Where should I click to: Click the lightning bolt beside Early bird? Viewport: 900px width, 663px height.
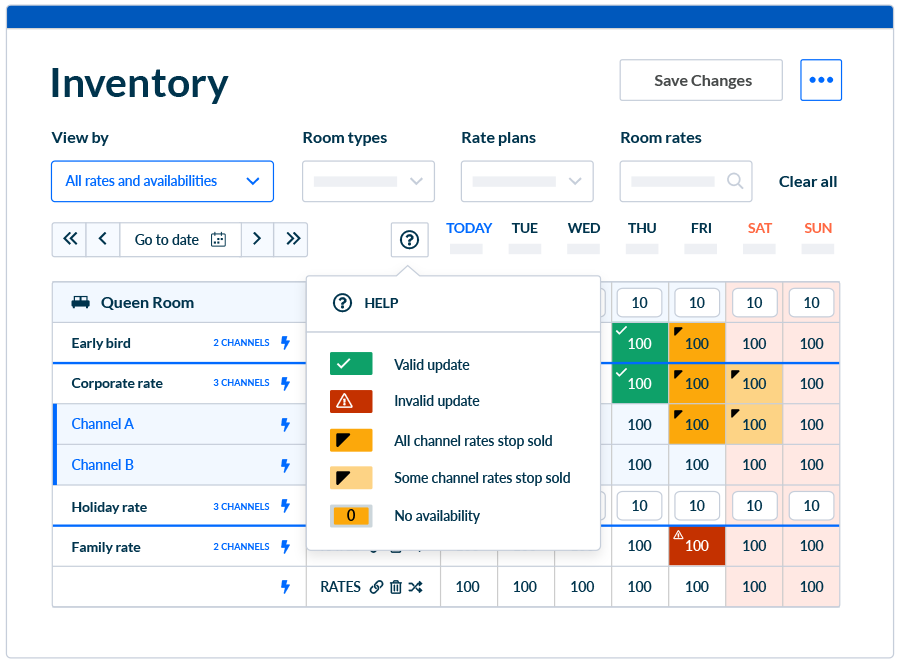click(x=285, y=343)
